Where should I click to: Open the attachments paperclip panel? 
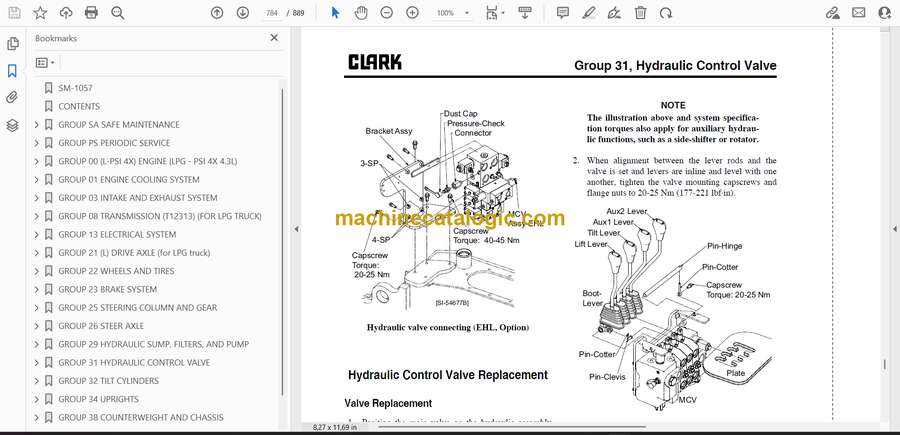(13, 98)
